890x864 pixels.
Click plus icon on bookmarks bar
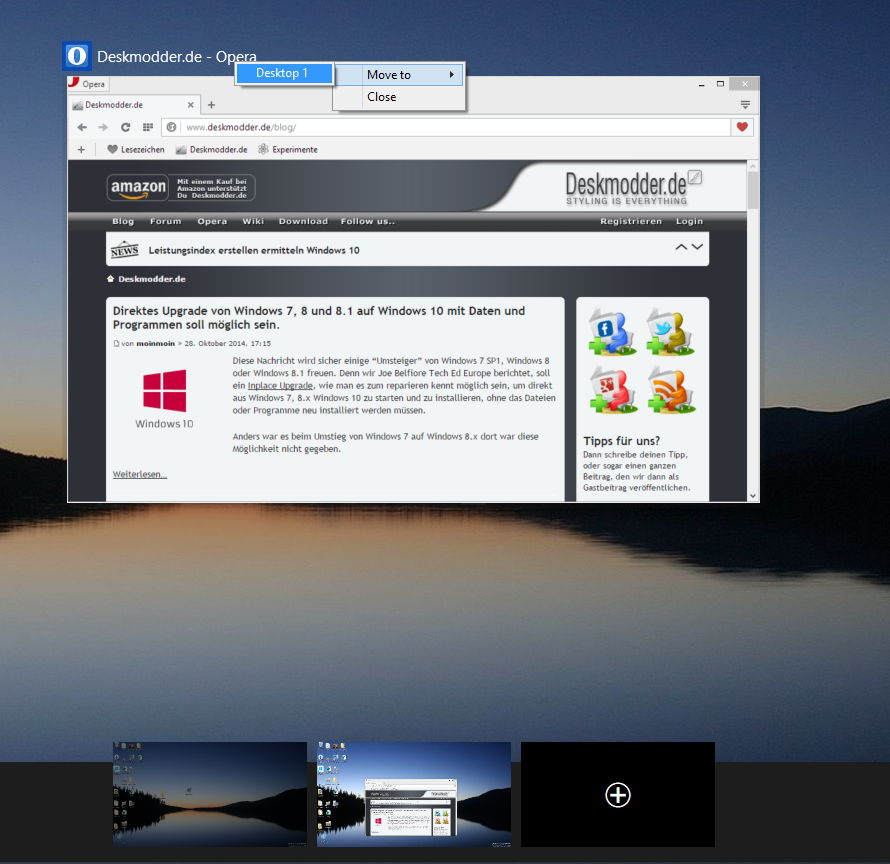[x=81, y=150]
